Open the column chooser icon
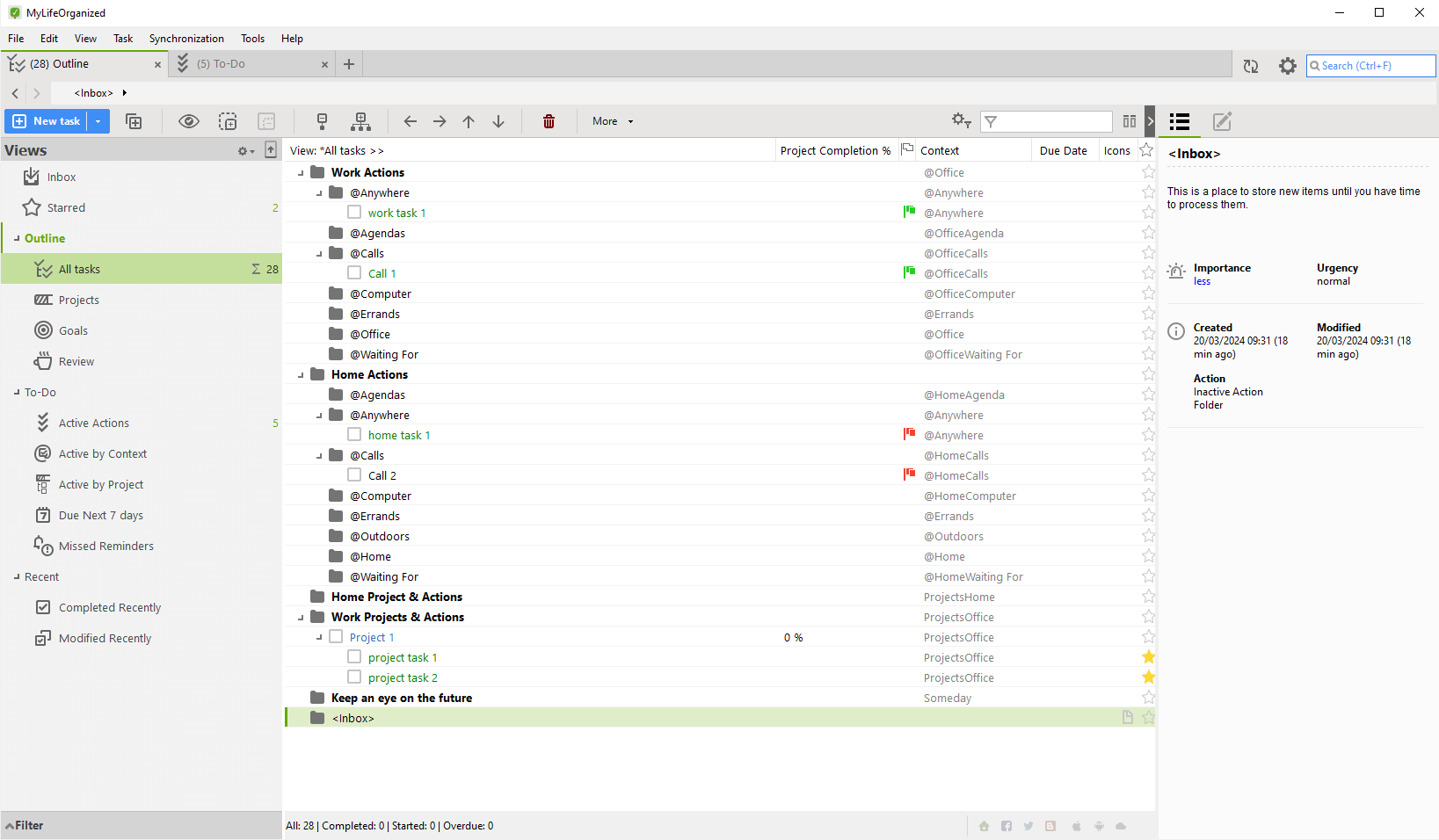 [x=1130, y=121]
